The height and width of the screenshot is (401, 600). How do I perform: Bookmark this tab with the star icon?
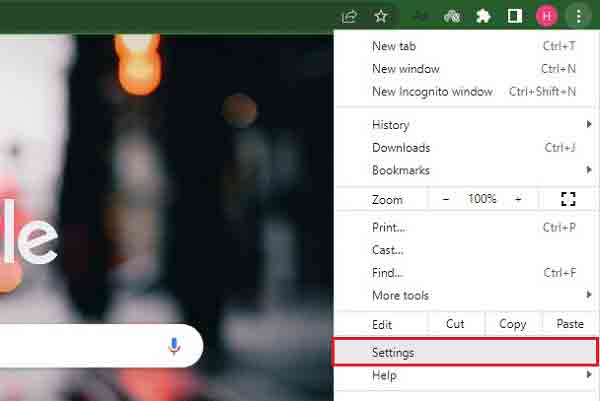pyautogui.click(x=381, y=16)
